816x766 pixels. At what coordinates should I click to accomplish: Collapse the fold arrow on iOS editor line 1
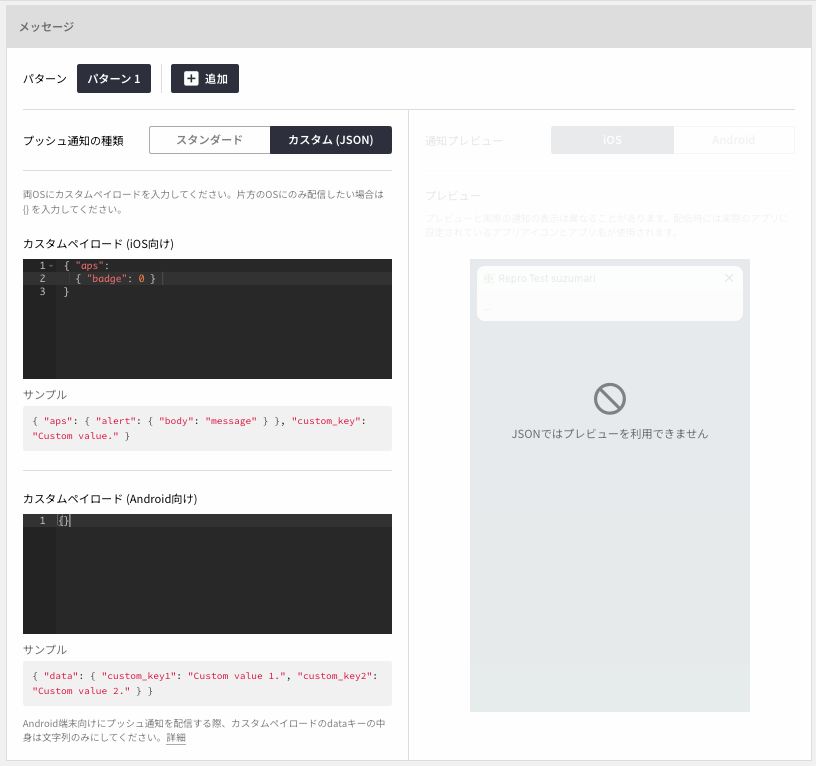tap(51, 266)
